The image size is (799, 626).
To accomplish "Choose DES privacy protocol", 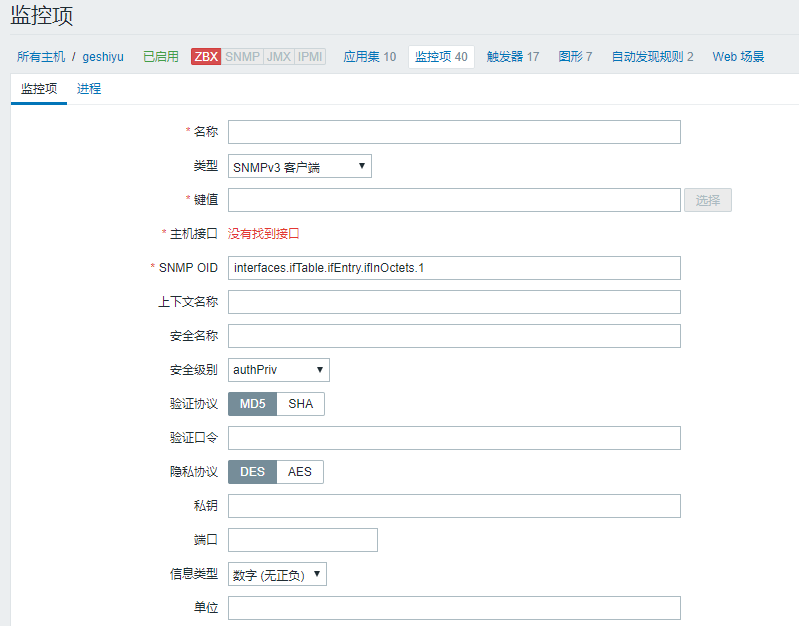I will (x=252, y=472).
